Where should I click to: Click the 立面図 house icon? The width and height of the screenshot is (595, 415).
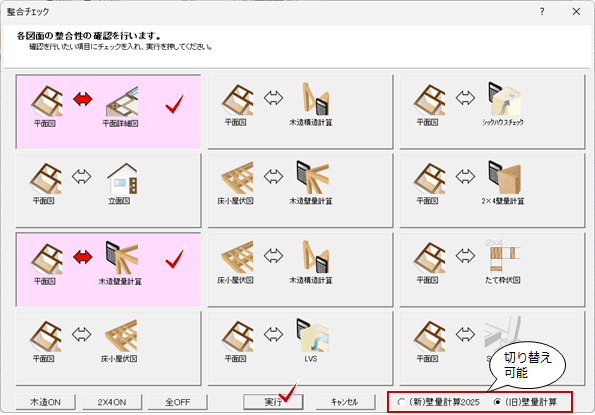tap(122, 178)
